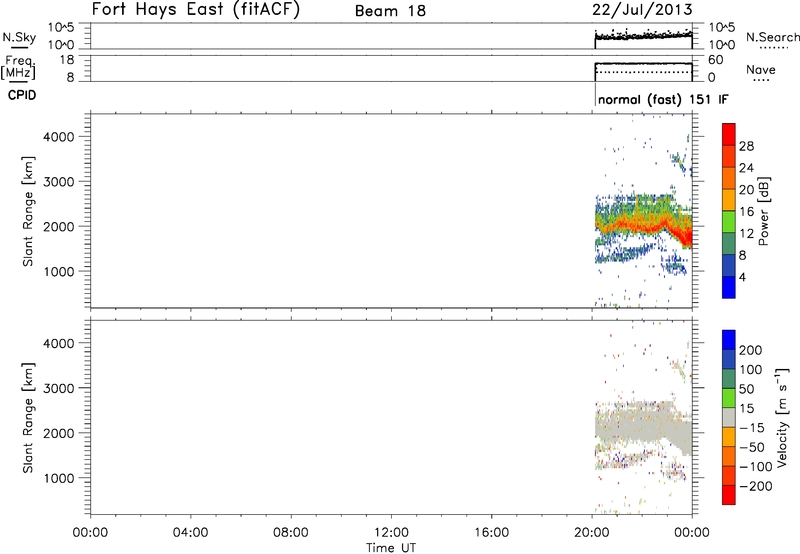Screen dimensions: 800x554
Task: Click the orange-red high power backscatter band
Action: pos(644,223)
